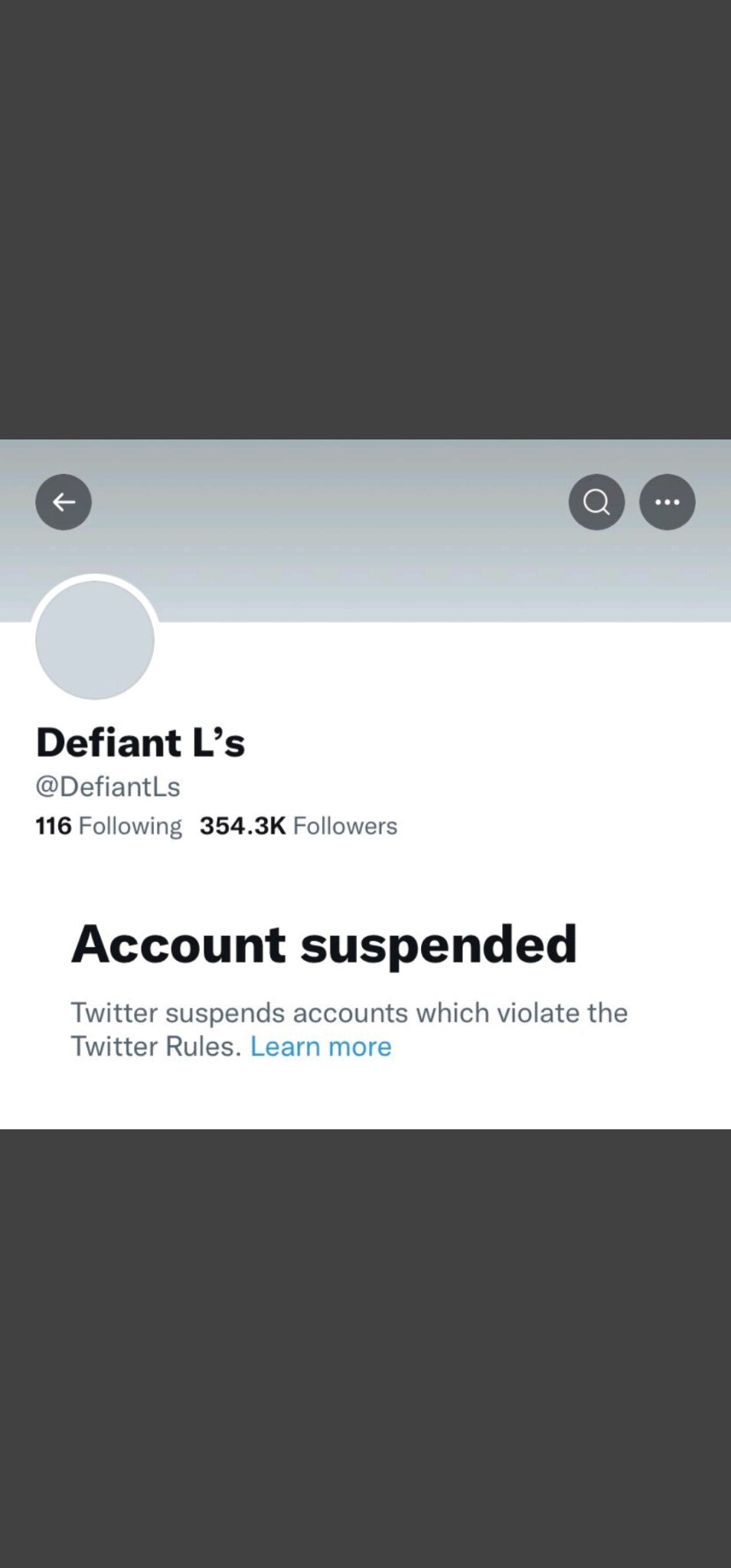Tap the blank profile avatar circle
Viewport: 731px width, 1568px height.
[x=95, y=639]
